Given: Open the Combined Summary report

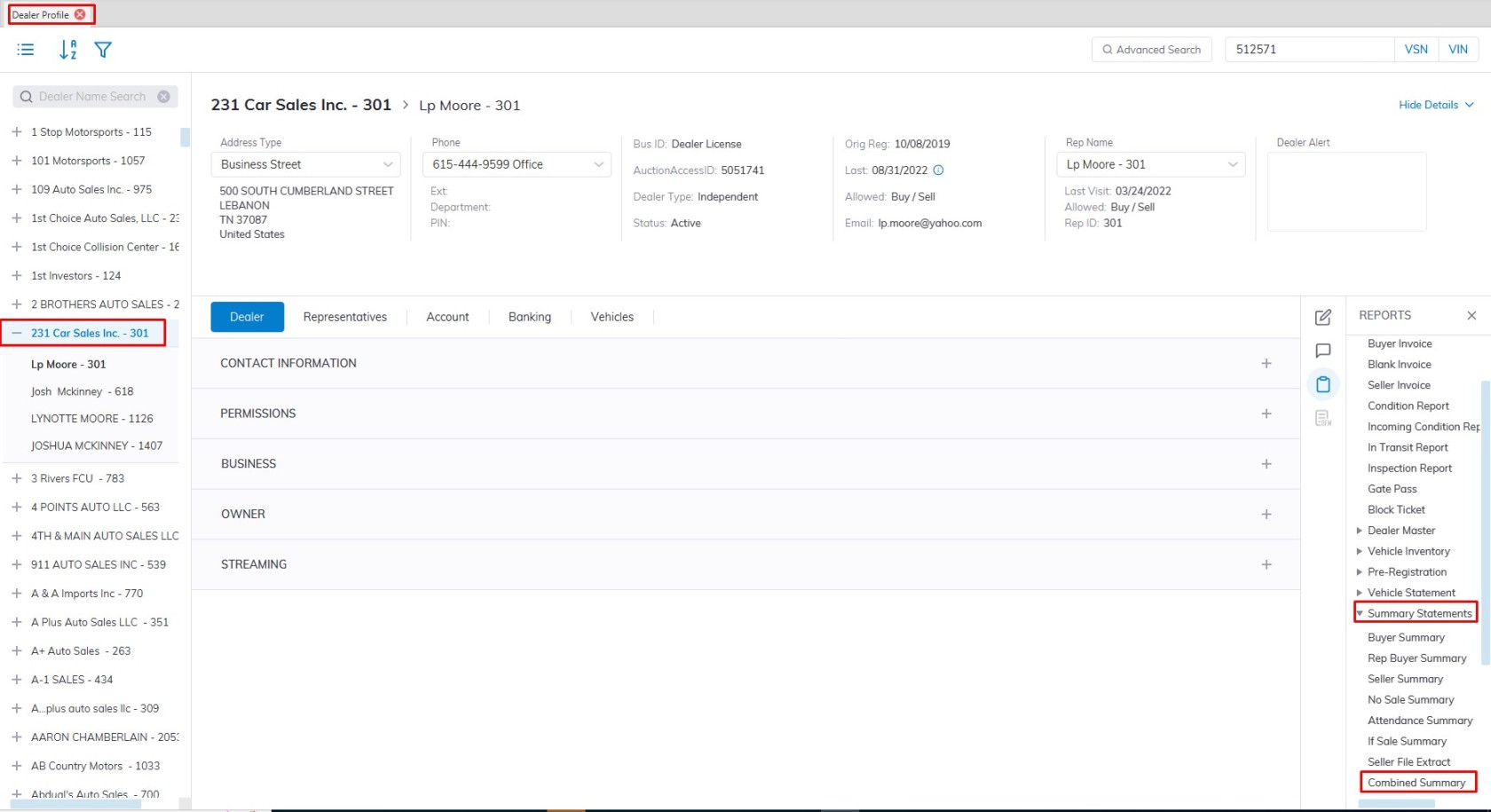Looking at the screenshot, I should coord(1416,783).
